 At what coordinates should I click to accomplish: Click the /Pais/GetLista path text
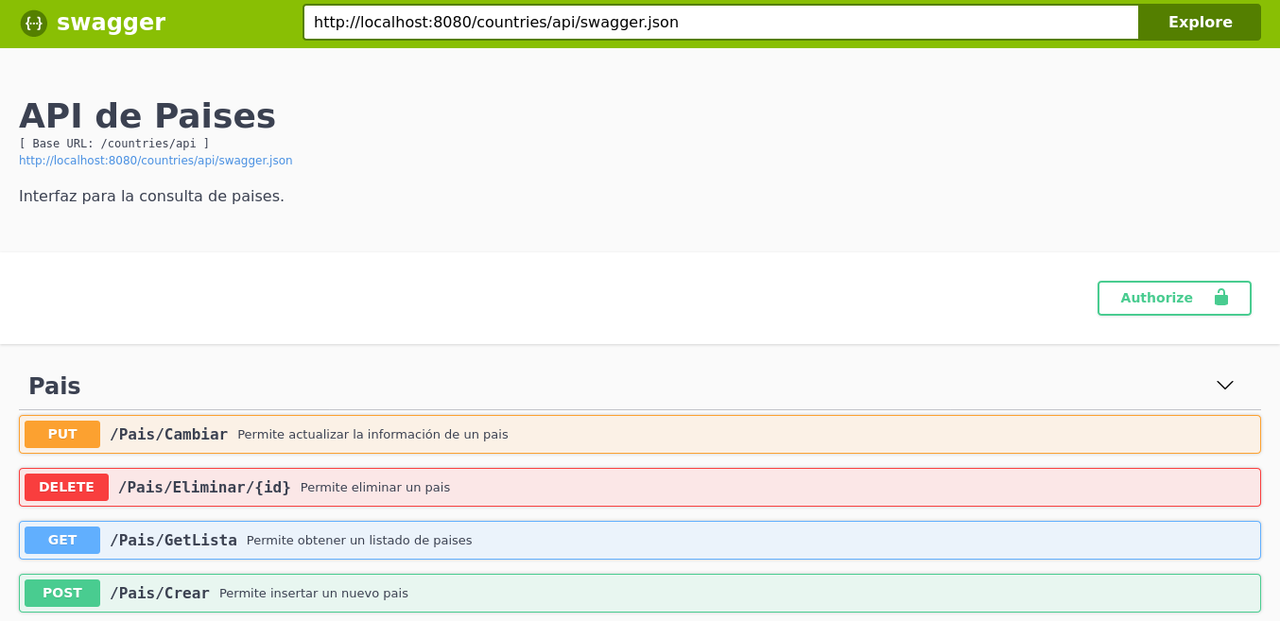(x=173, y=540)
